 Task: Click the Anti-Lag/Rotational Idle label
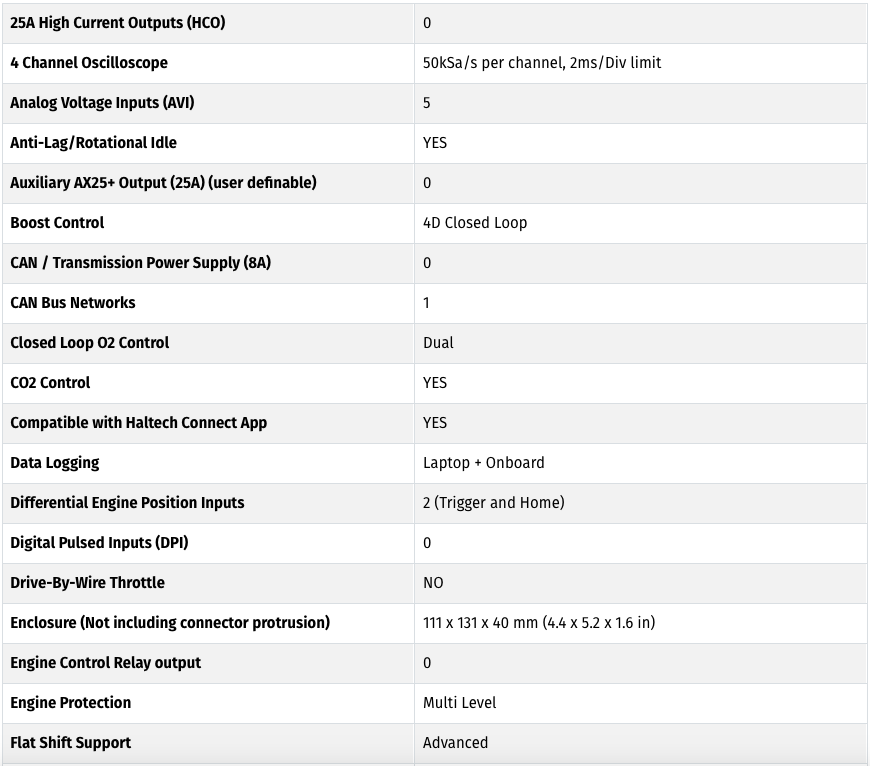tap(93, 143)
